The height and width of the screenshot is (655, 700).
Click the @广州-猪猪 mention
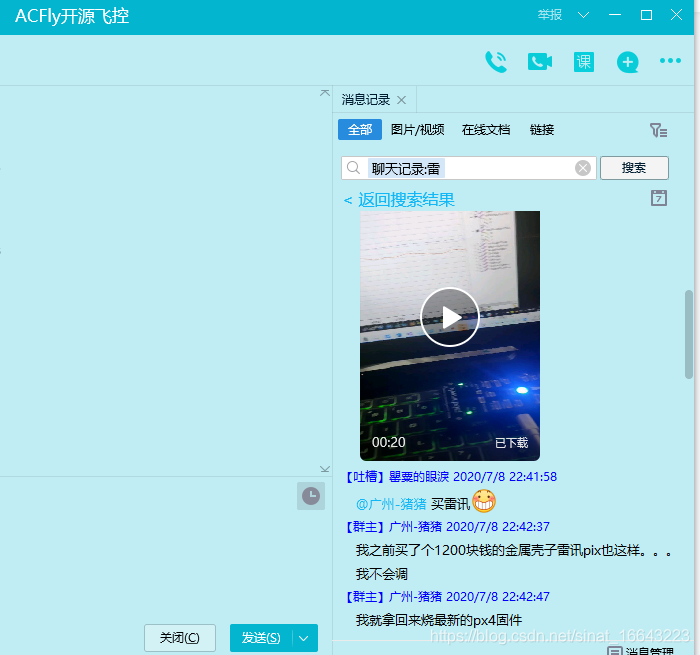click(391, 504)
